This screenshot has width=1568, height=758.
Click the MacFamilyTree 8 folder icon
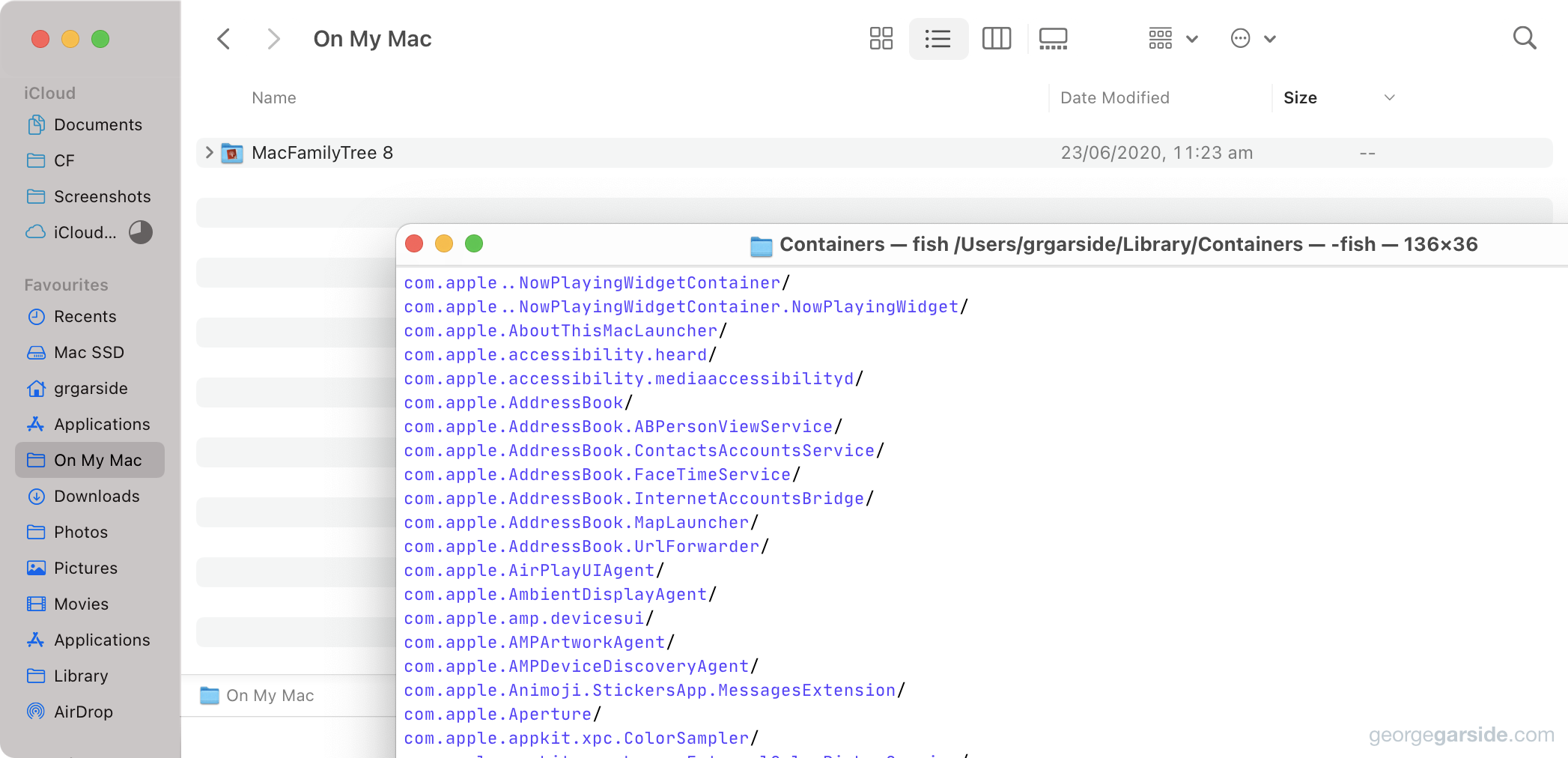click(x=232, y=154)
